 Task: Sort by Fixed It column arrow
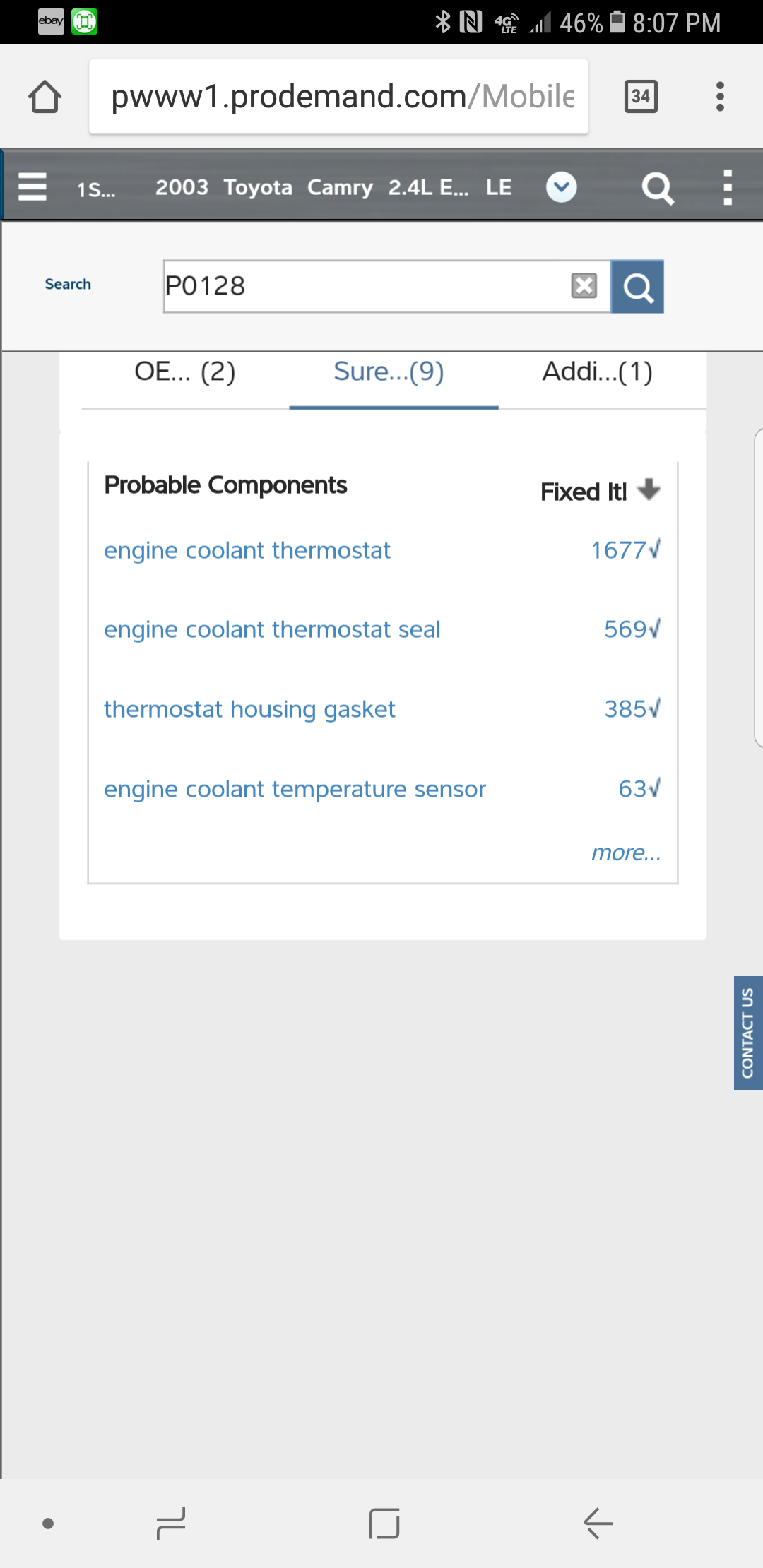(649, 489)
